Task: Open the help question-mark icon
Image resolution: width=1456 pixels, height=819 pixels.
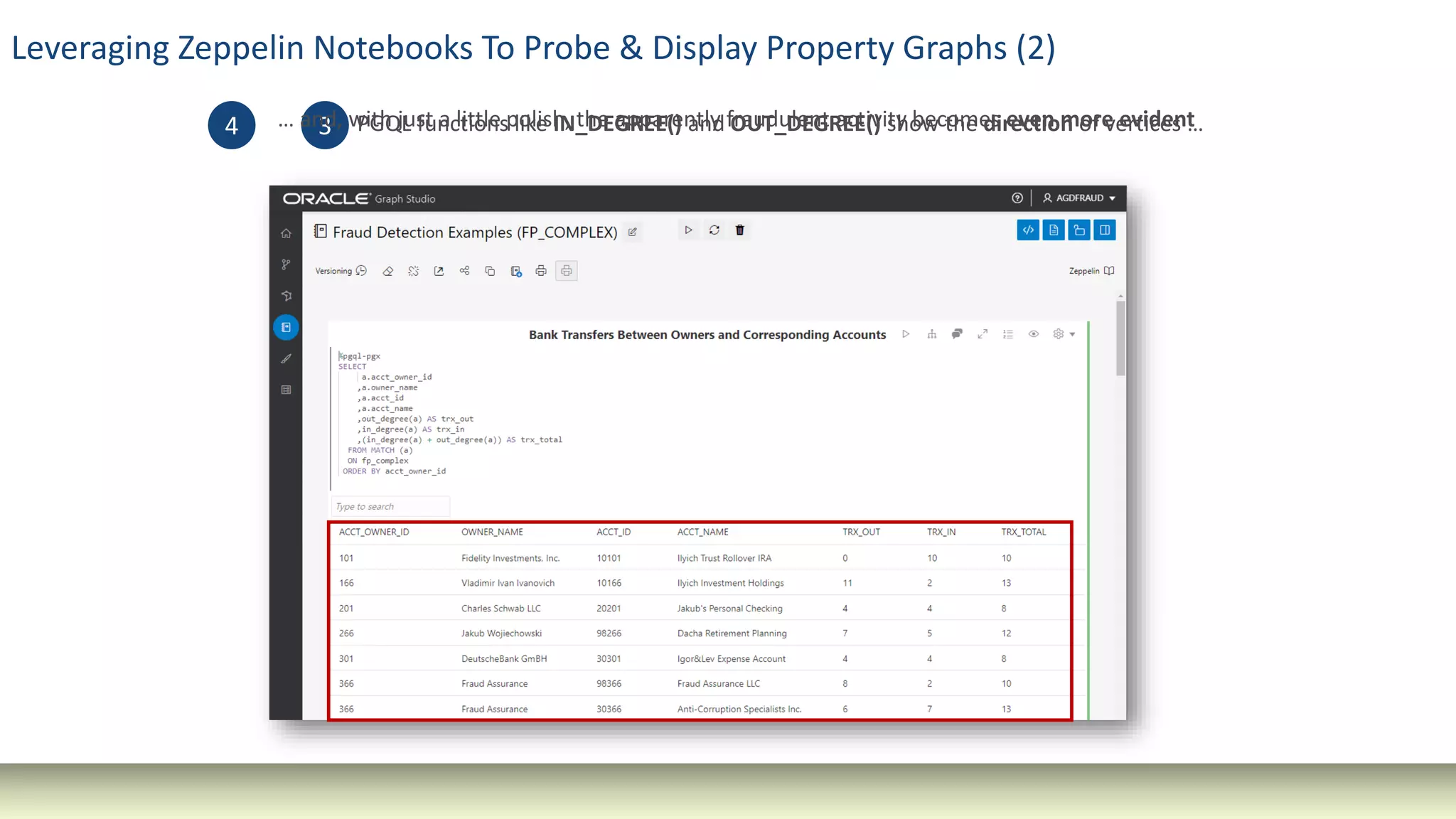Action: pyautogui.click(x=1017, y=198)
